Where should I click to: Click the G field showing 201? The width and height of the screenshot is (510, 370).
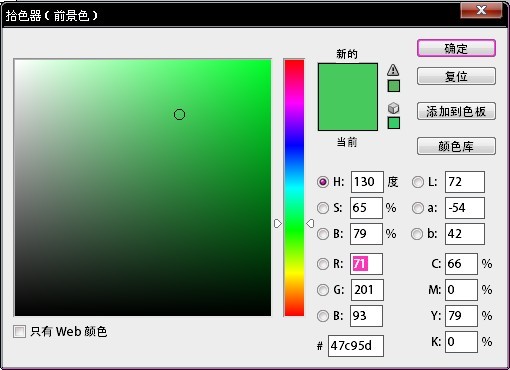tap(367, 290)
